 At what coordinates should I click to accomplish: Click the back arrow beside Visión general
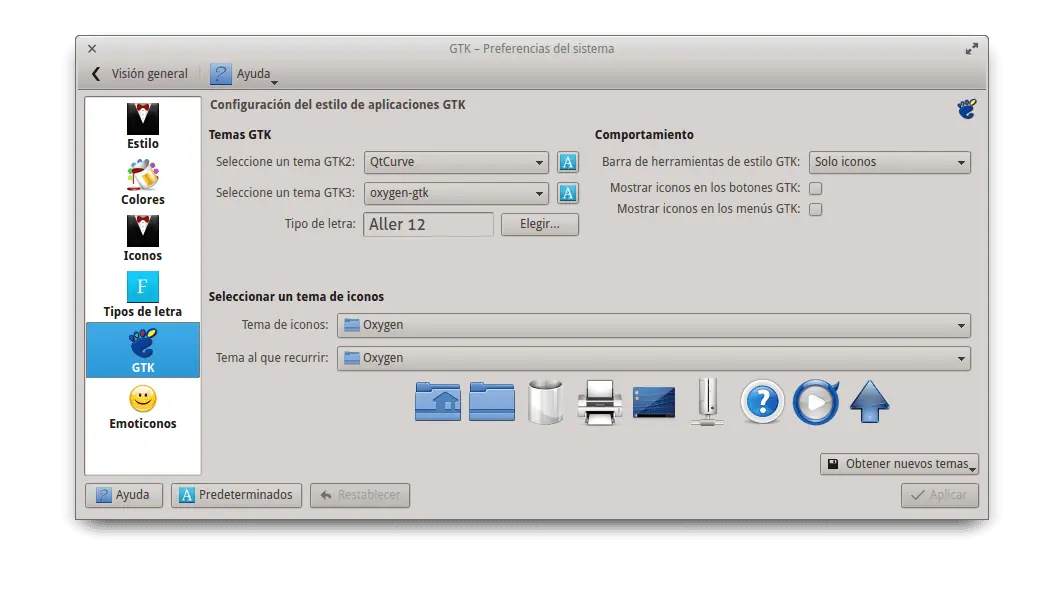pyautogui.click(x=96, y=73)
